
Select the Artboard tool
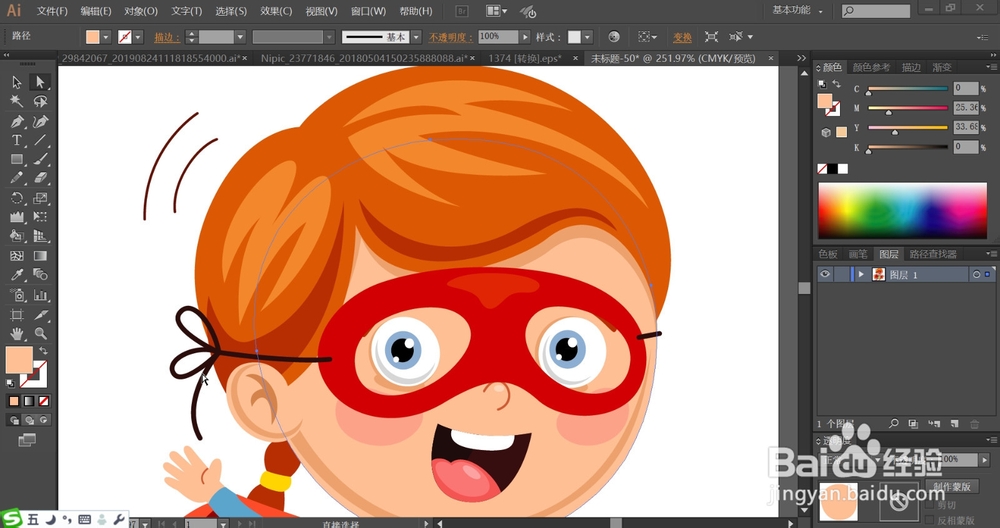pyautogui.click(x=17, y=314)
